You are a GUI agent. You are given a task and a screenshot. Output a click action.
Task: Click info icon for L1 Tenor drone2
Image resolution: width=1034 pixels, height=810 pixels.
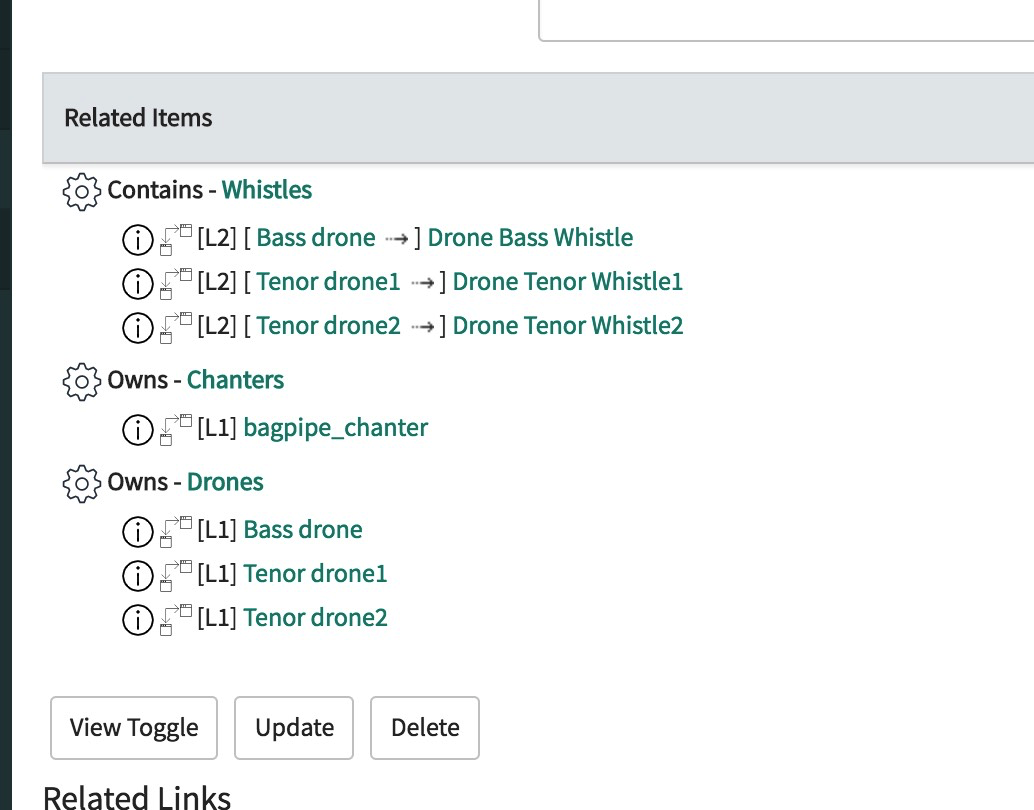138,619
